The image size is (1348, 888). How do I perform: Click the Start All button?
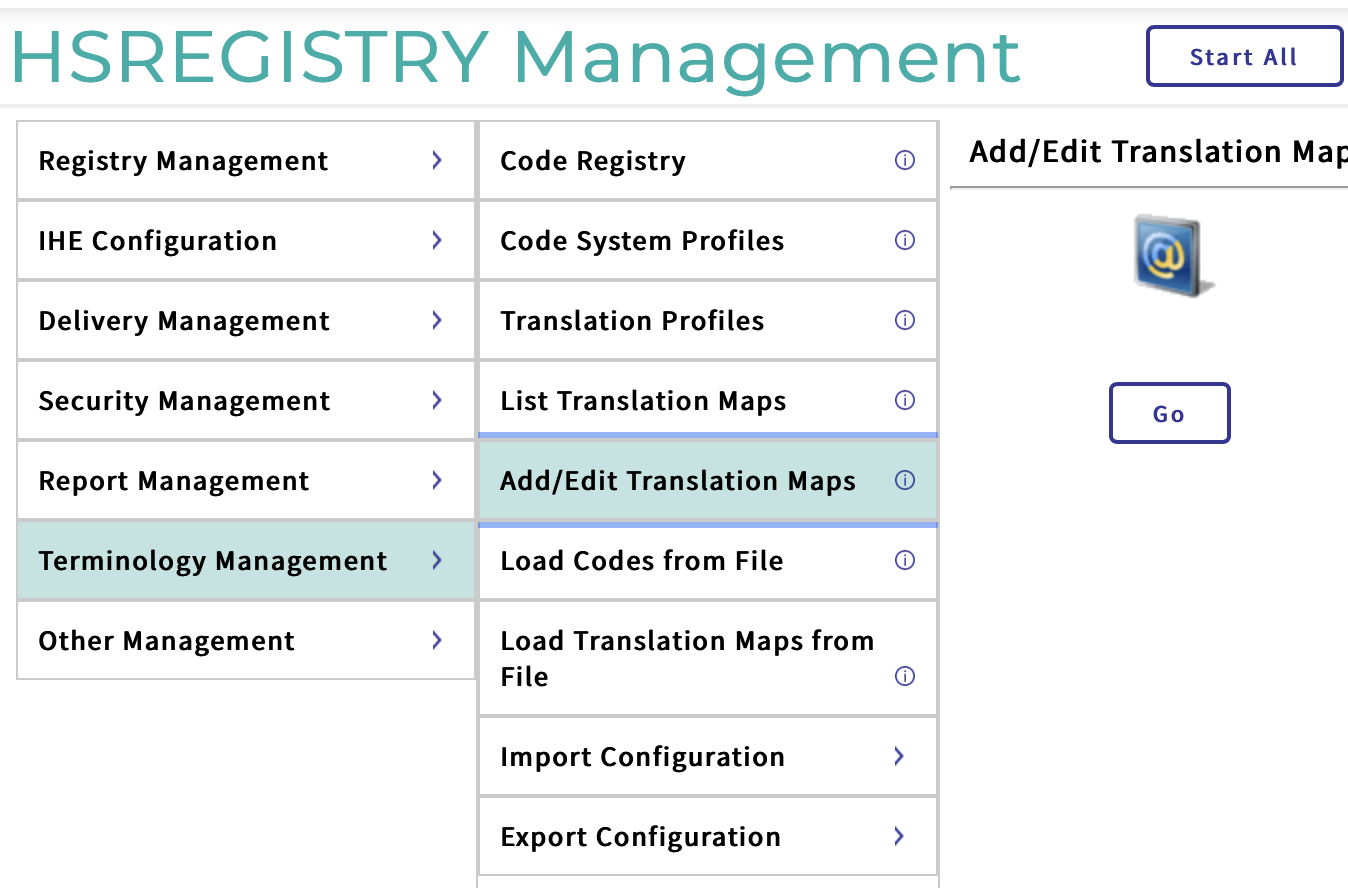point(1243,57)
